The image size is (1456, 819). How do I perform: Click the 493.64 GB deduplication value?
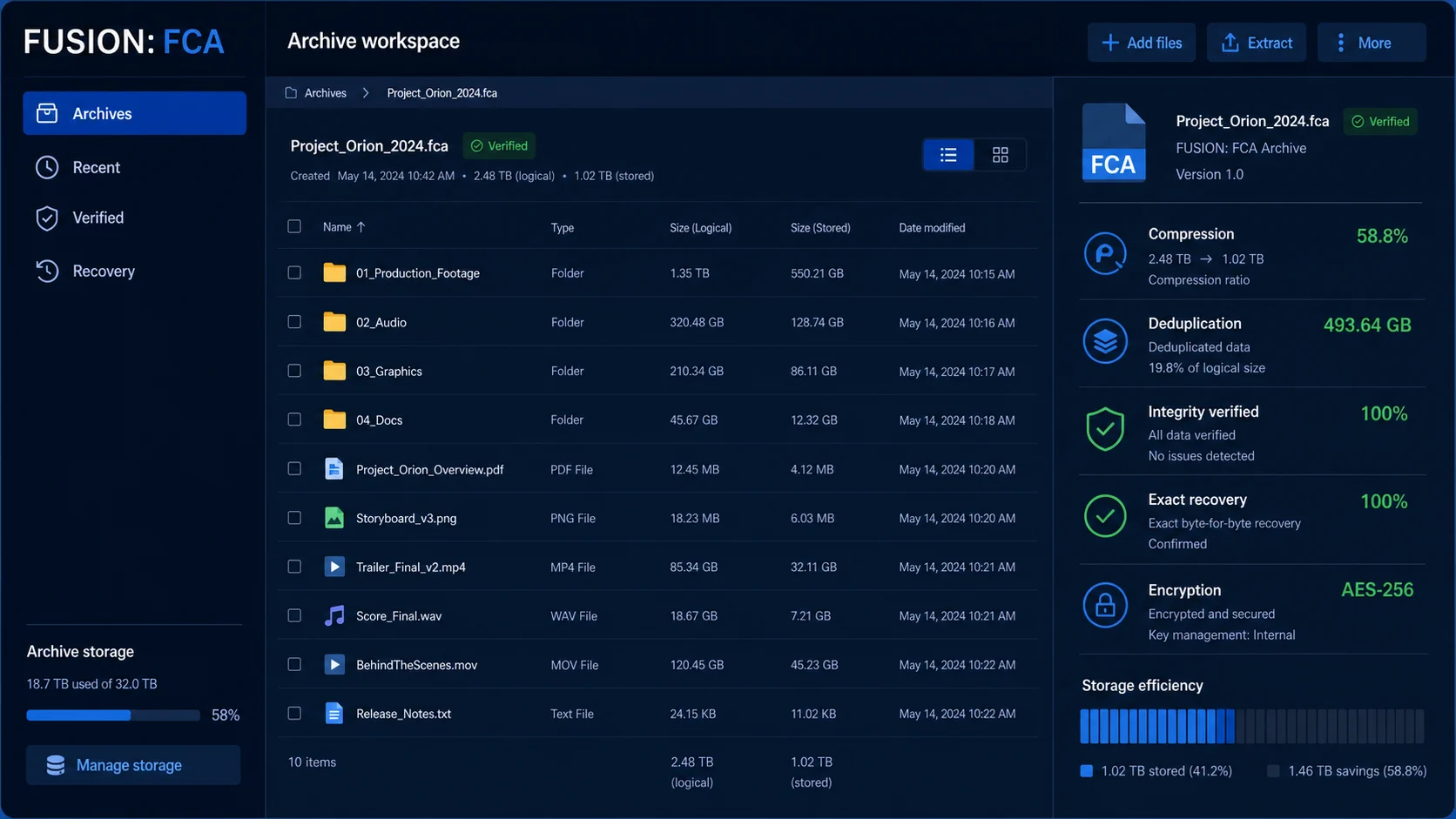click(x=1367, y=325)
